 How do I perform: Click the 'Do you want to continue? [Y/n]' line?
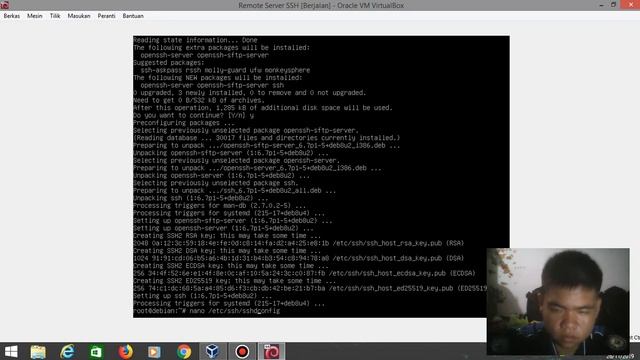[x=193, y=116]
